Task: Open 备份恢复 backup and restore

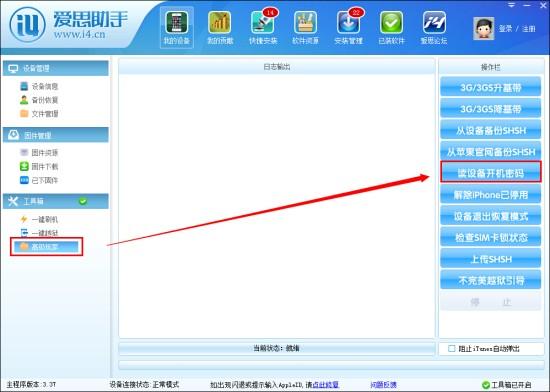Action: click(x=39, y=100)
